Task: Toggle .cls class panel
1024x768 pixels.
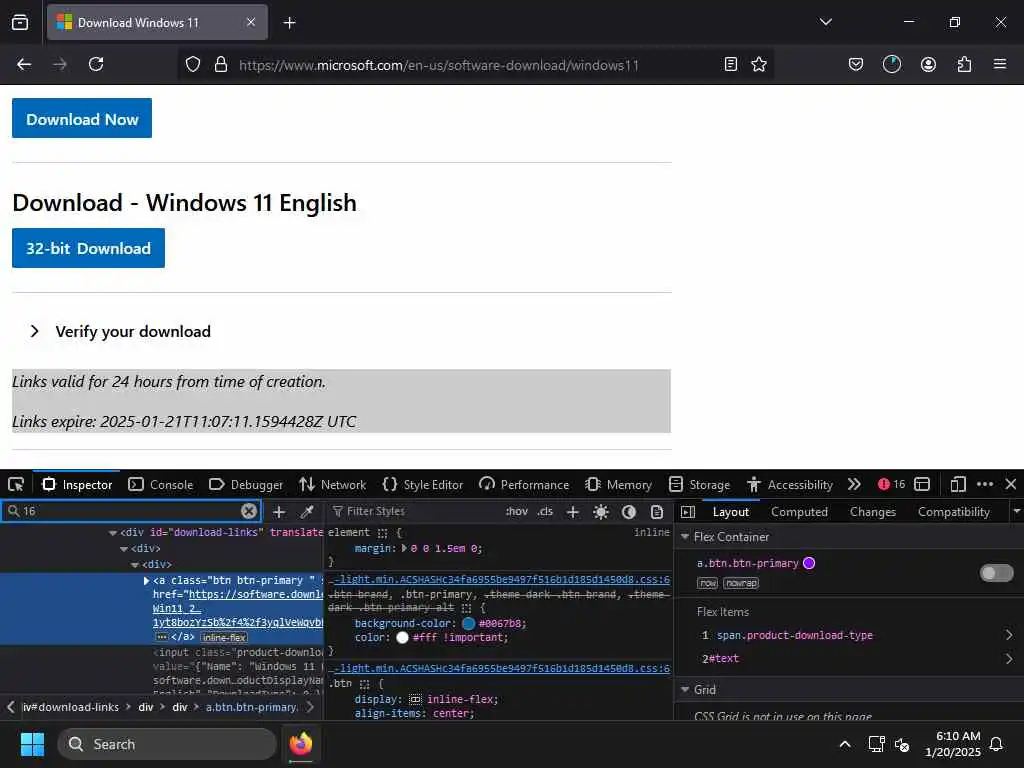Action: pos(545,512)
